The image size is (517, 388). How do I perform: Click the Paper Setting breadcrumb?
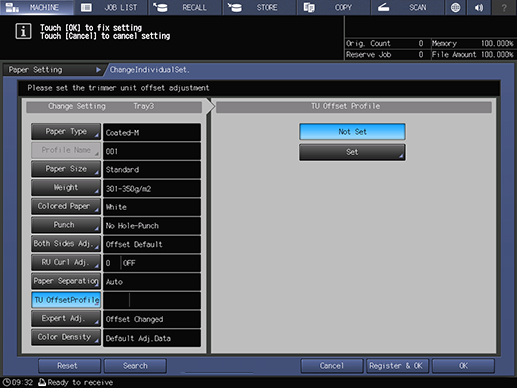55,70
